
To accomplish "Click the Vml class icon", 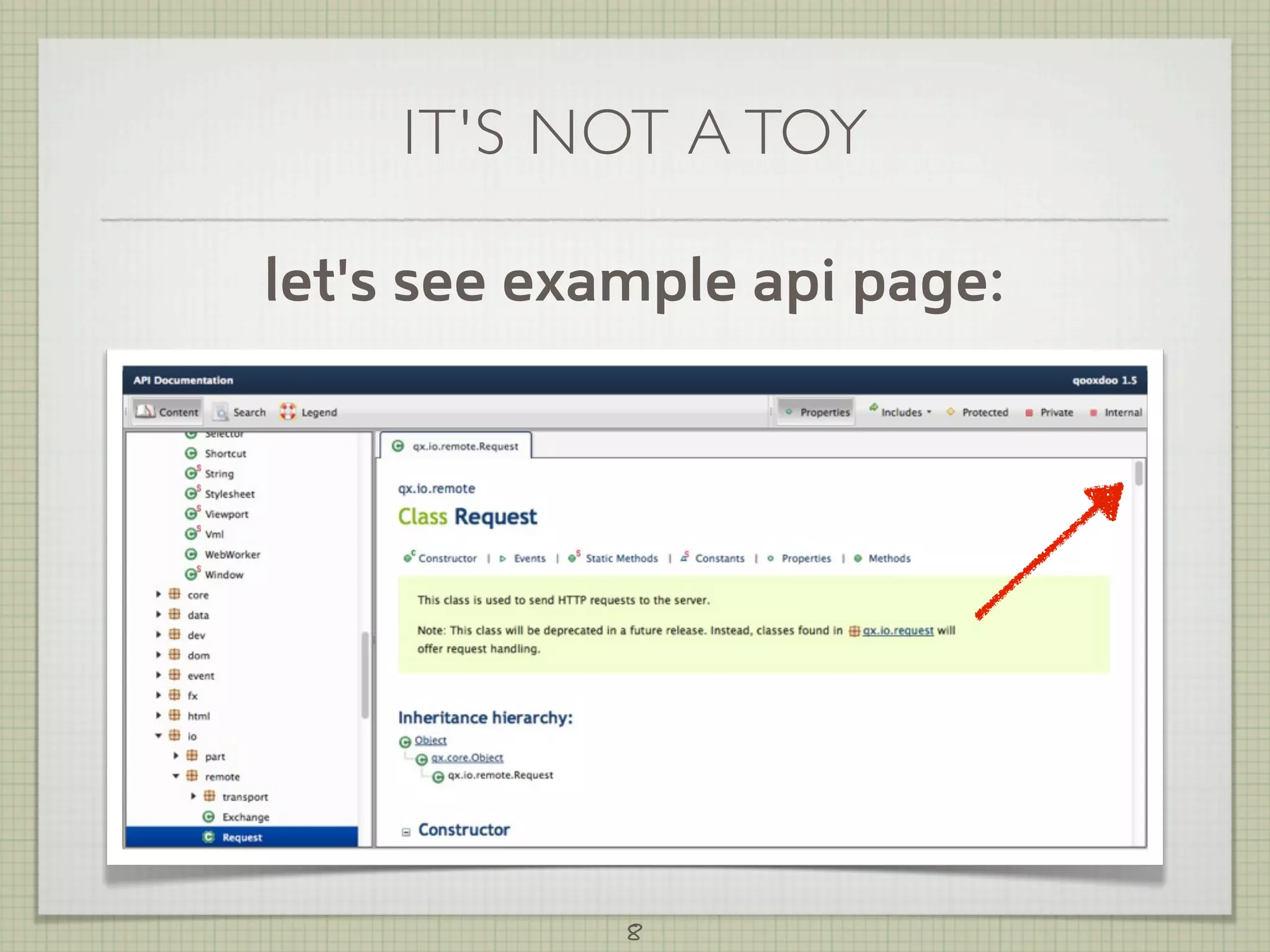I will [x=192, y=534].
